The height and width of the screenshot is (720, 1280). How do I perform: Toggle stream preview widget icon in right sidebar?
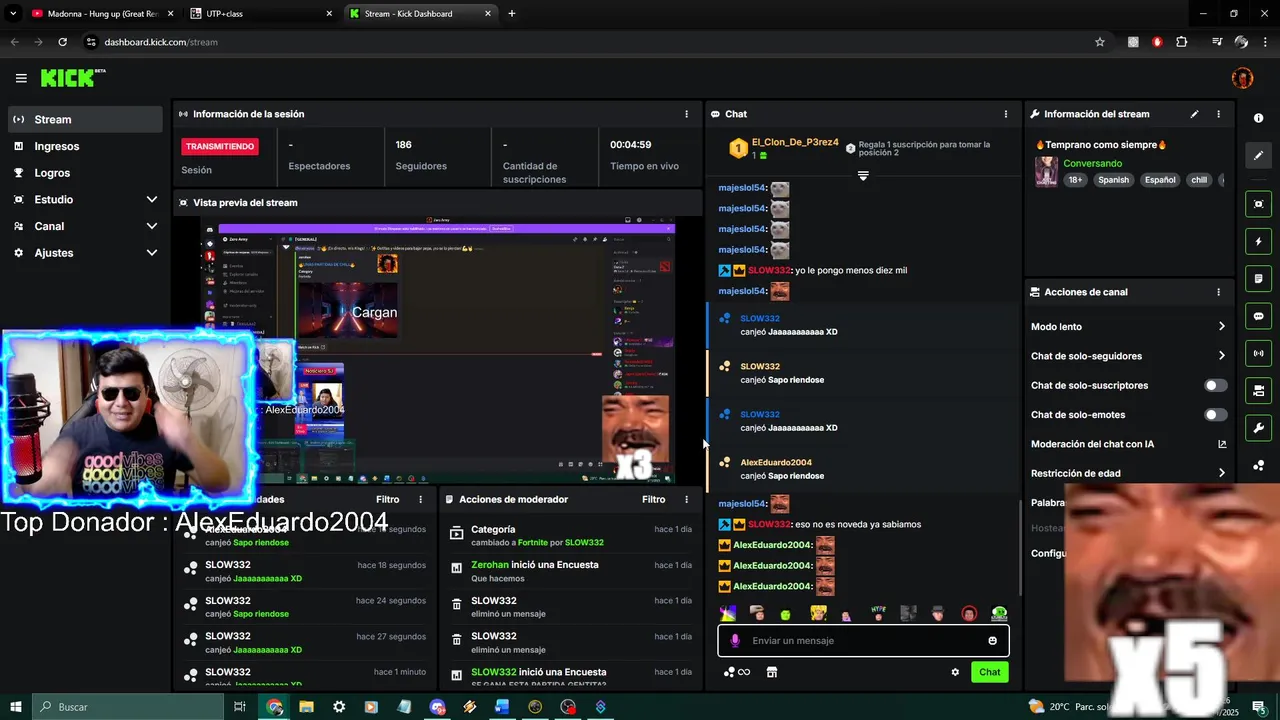tap(1258, 204)
